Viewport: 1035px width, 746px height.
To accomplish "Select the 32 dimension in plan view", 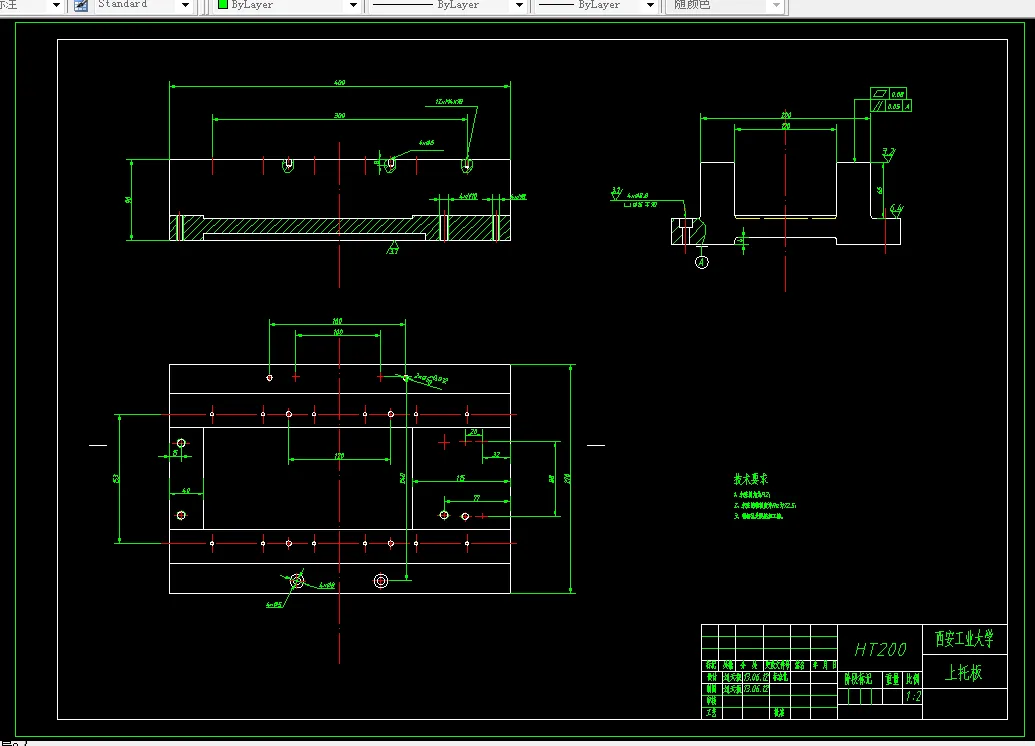I will click(496, 454).
